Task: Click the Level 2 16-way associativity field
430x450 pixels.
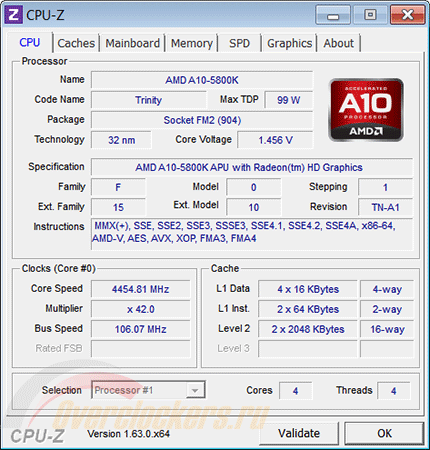Action: point(387,329)
